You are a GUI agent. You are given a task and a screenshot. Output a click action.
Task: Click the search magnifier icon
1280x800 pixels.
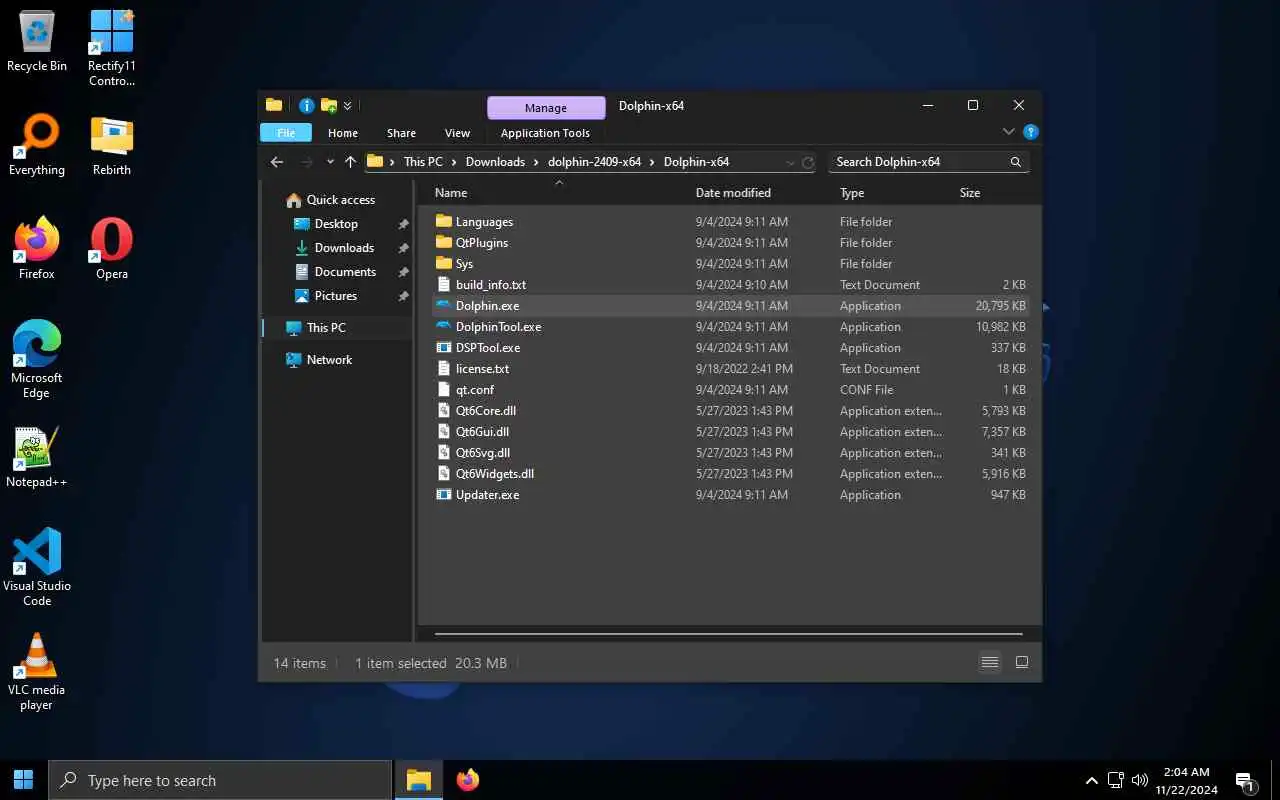tap(1015, 162)
